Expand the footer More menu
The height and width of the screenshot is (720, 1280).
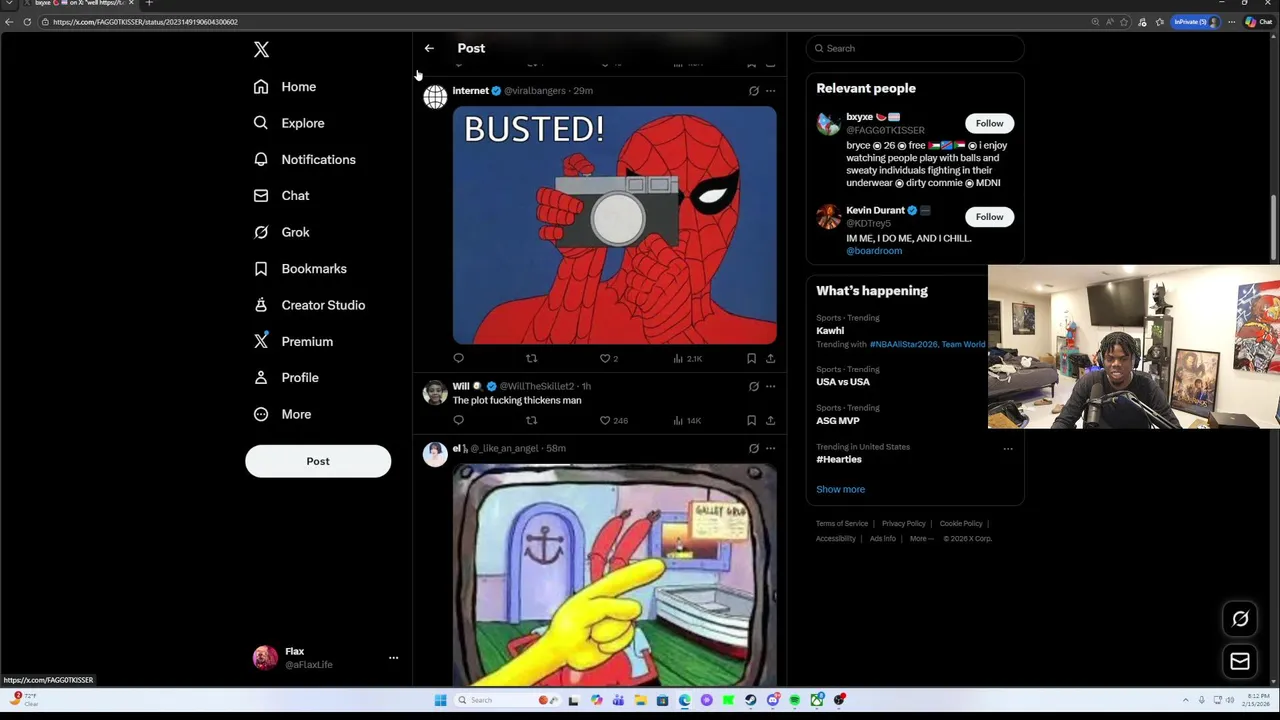point(921,539)
